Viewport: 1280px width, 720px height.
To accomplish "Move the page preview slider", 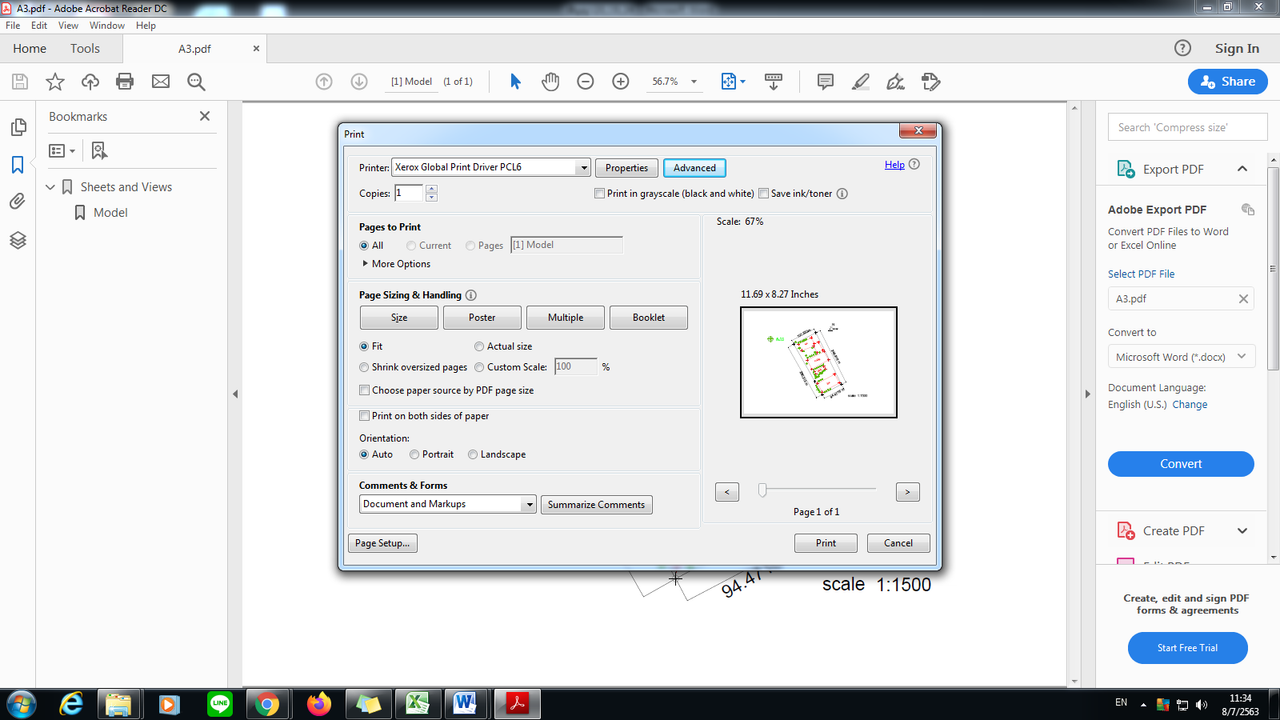I will coord(762,490).
